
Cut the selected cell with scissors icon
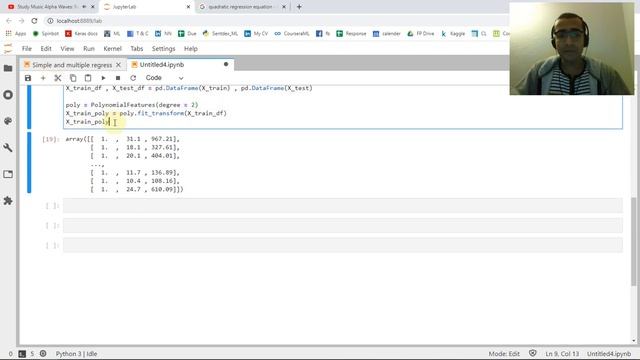click(x=58, y=78)
